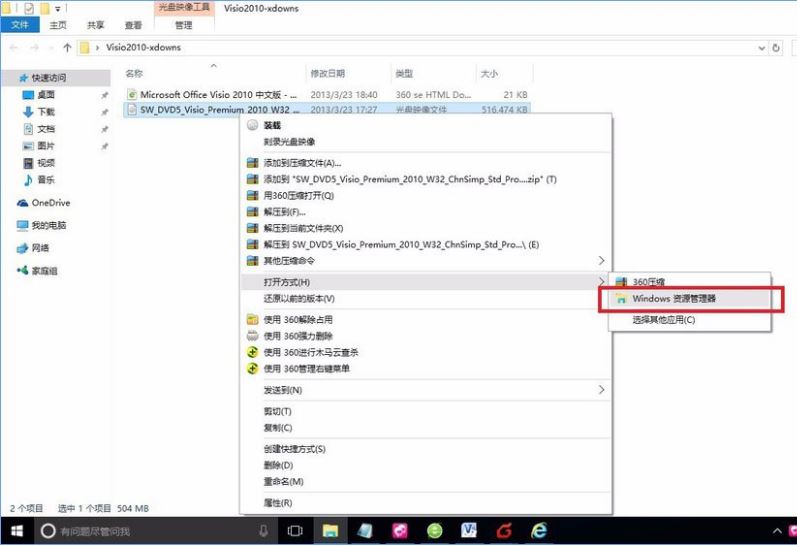Sort by the 修改日期 column header
This screenshot has height=546, width=797.
pos(327,74)
